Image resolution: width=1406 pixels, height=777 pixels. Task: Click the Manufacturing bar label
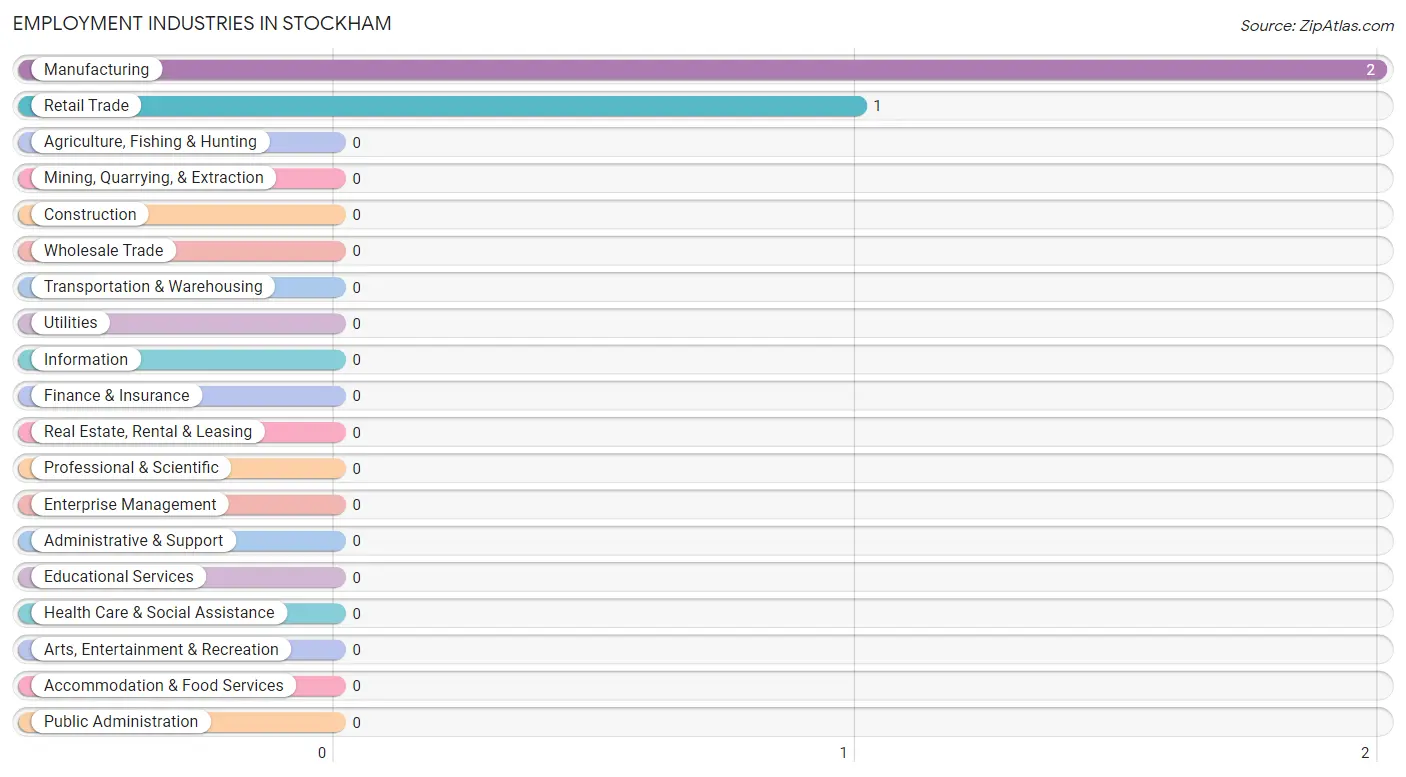click(x=96, y=70)
